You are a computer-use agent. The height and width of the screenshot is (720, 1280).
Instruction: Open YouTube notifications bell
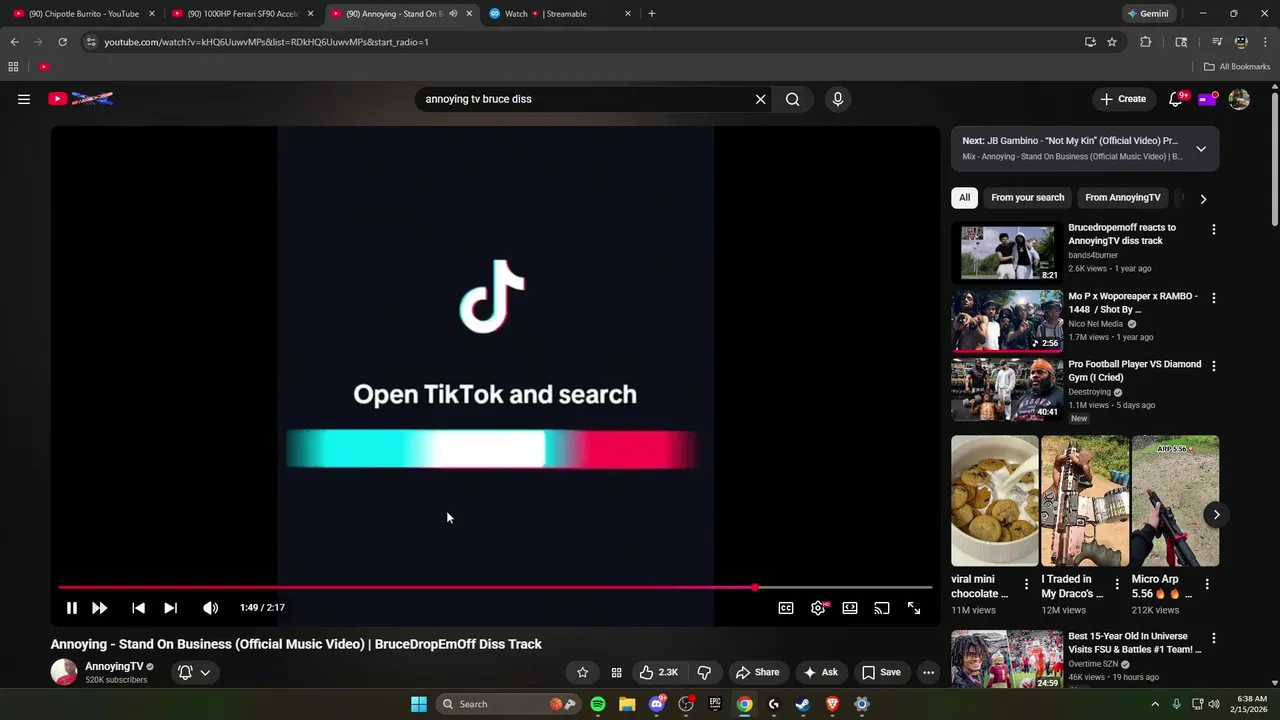tap(1177, 99)
